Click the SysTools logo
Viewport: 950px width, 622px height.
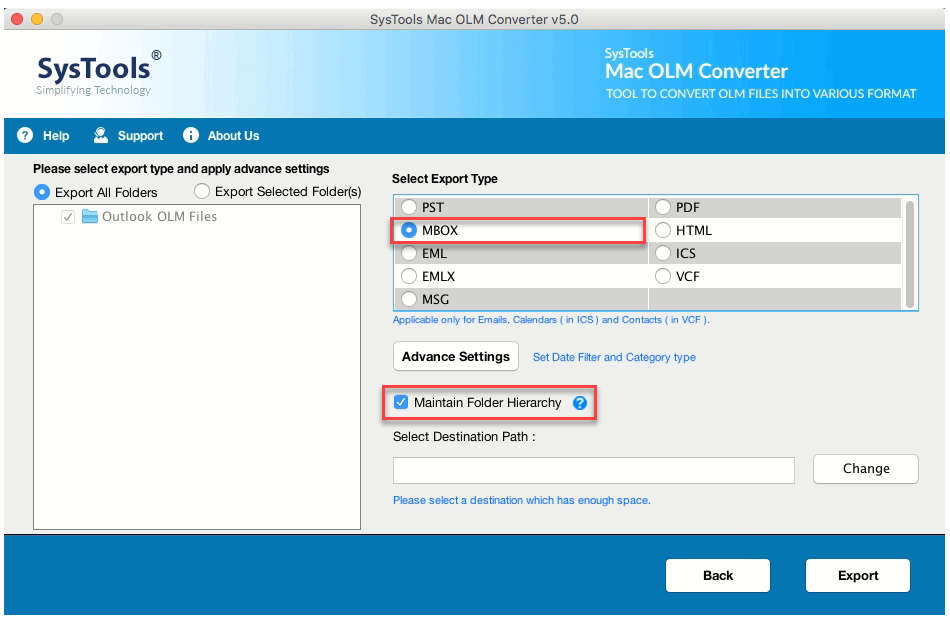pyautogui.click(x=99, y=73)
